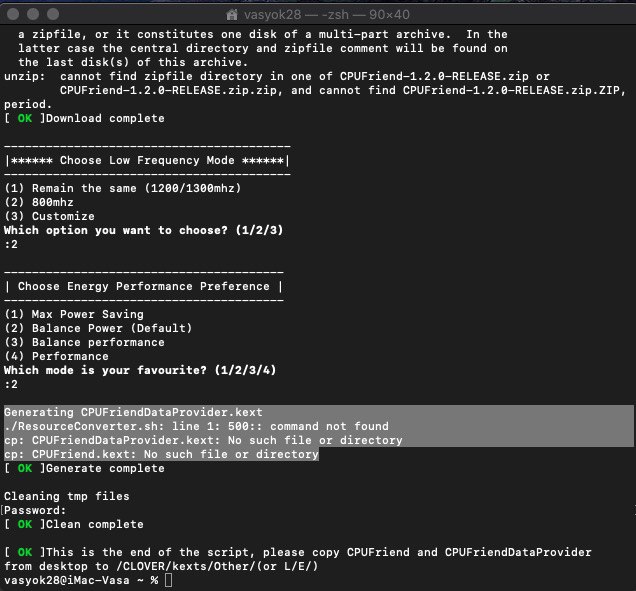The image size is (636, 591).
Task: Click the '(3) Customize' line
Action: (x=49, y=216)
